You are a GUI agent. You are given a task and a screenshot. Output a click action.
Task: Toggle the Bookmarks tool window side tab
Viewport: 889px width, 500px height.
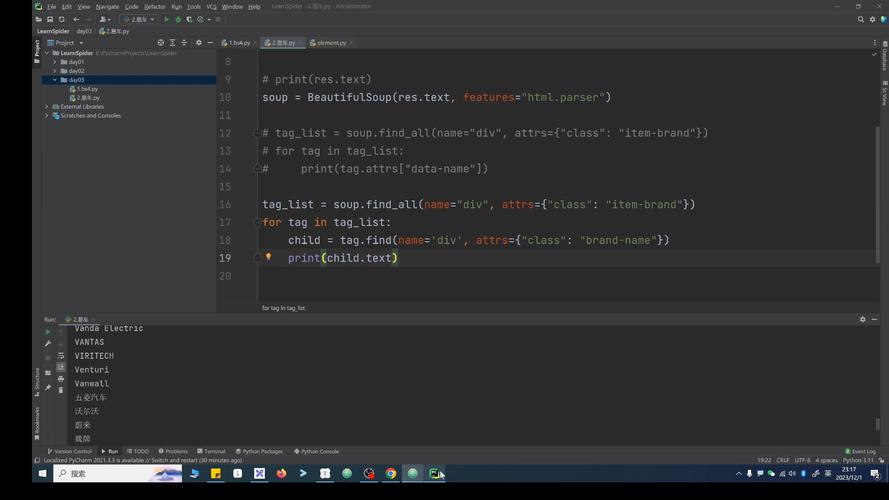pos(37,423)
